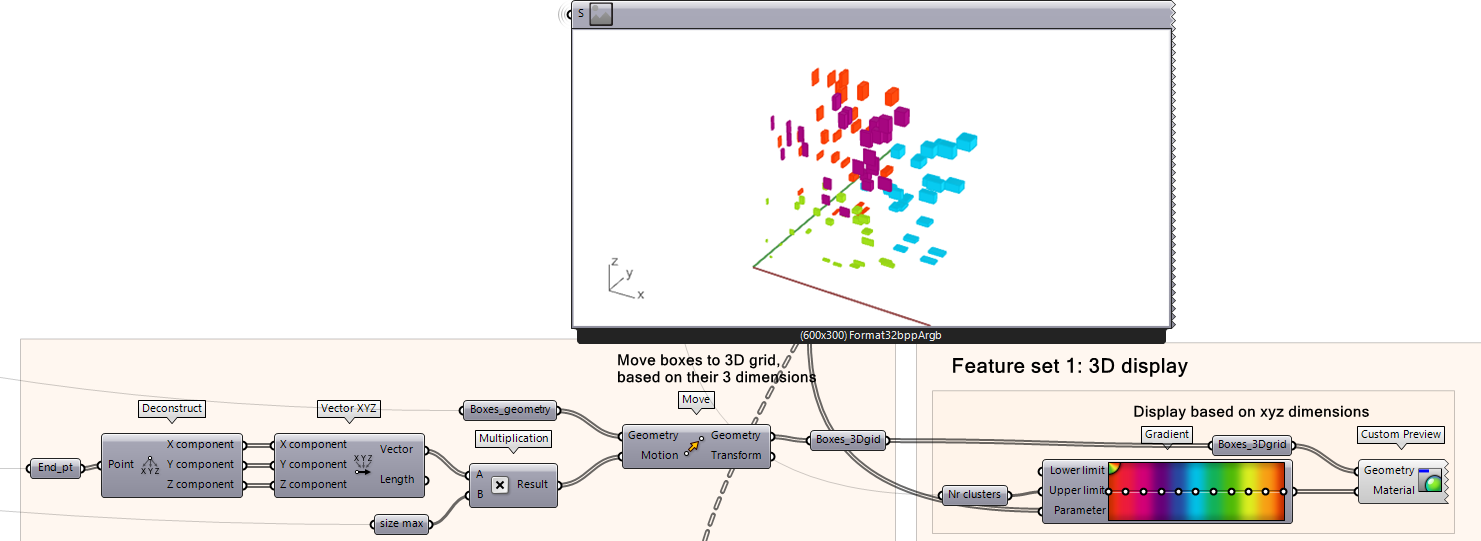Click the Move label tag
This screenshot has height=541, width=1481.
pos(696,399)
